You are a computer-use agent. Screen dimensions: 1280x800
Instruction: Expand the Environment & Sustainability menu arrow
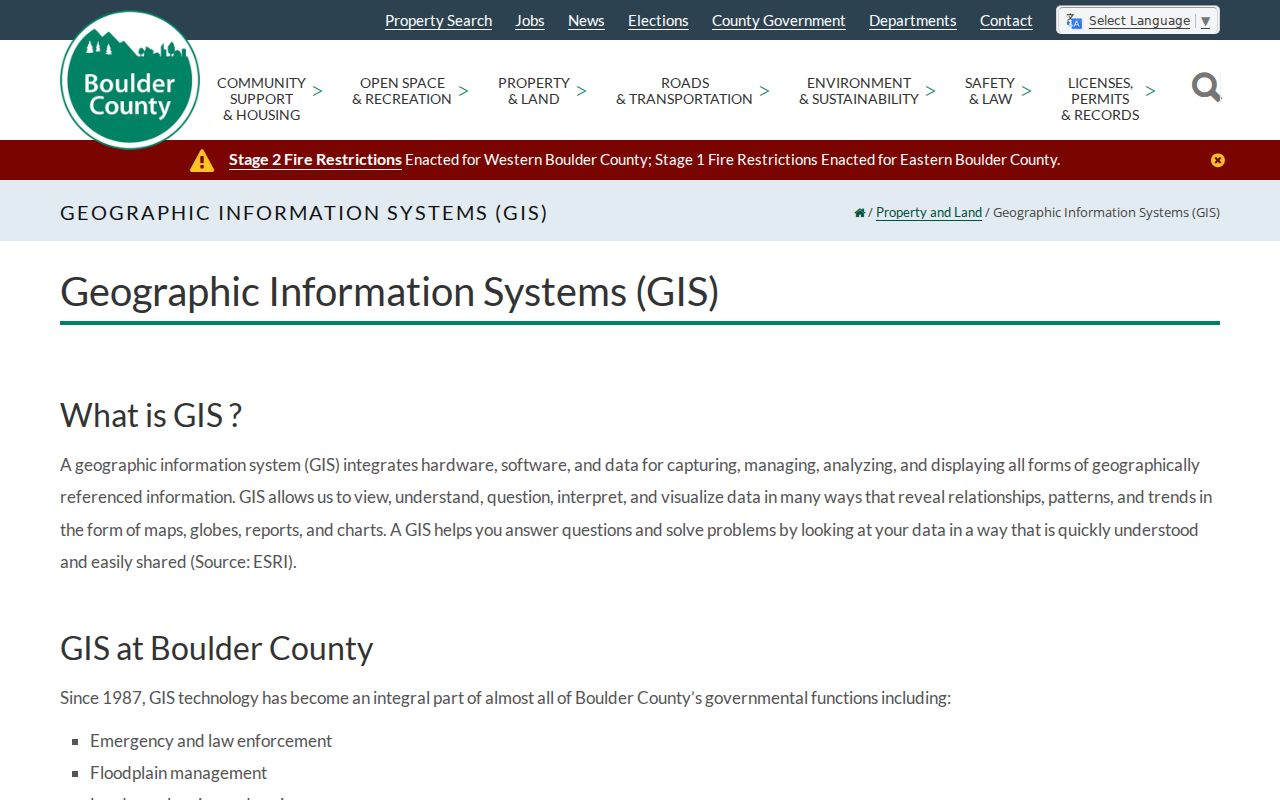click(x=930, y=91)
